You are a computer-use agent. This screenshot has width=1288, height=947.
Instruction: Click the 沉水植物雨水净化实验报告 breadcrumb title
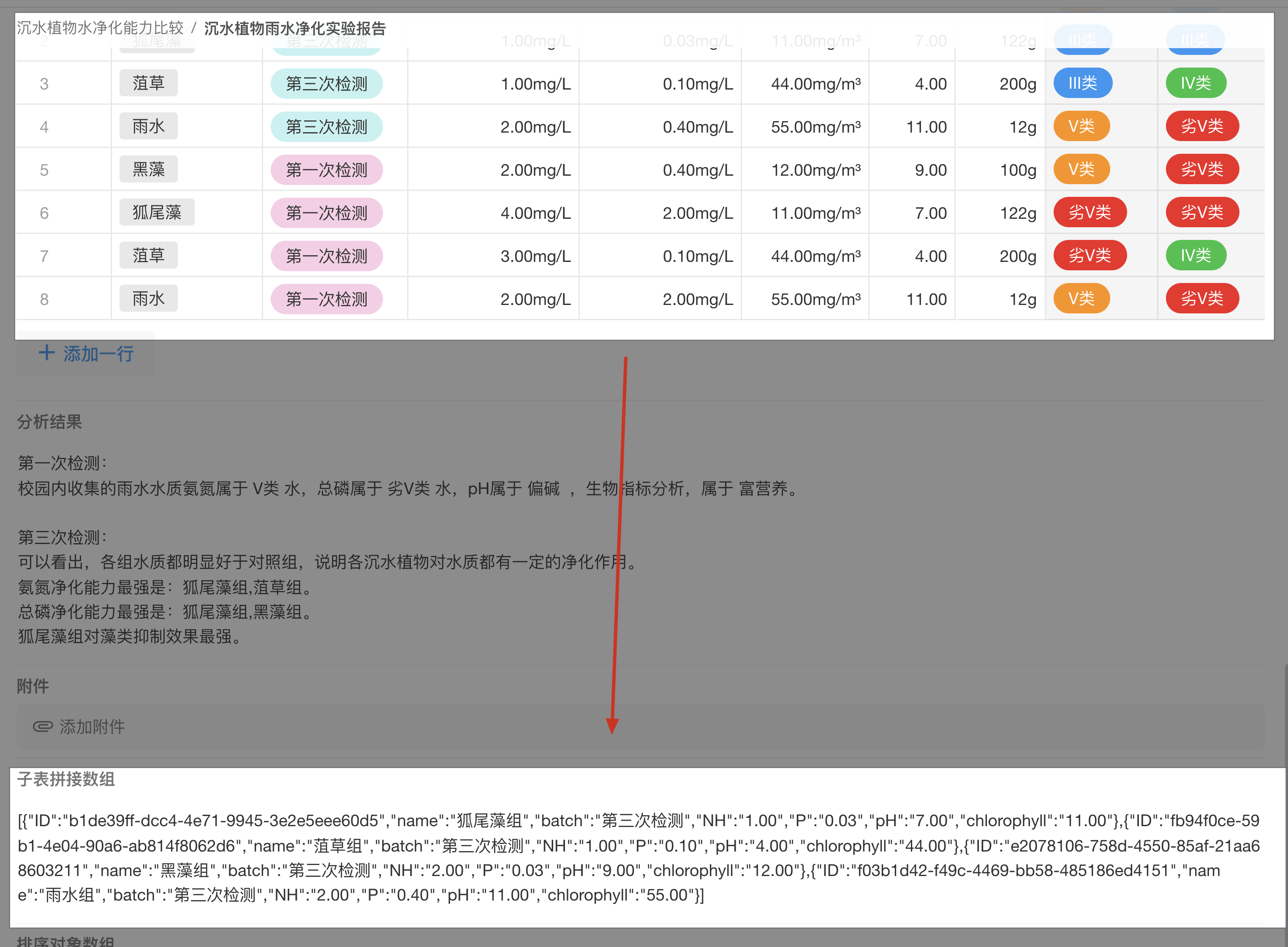pos(295,29)
